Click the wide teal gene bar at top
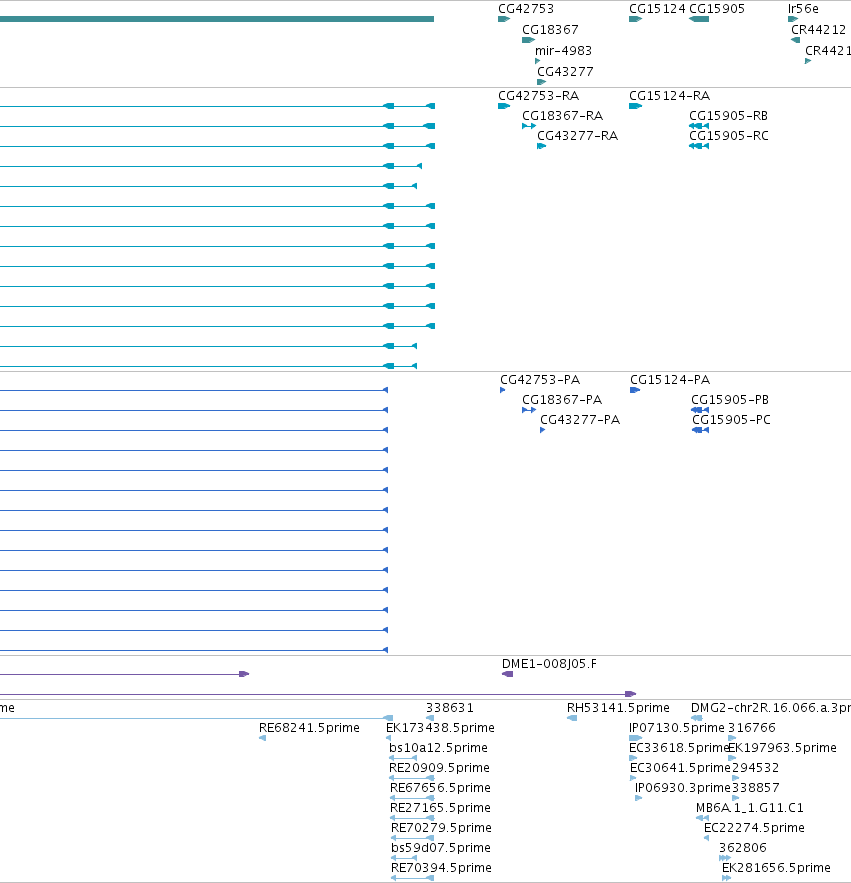Viewport: 851px width, 883px height. (x=217, y=19)
